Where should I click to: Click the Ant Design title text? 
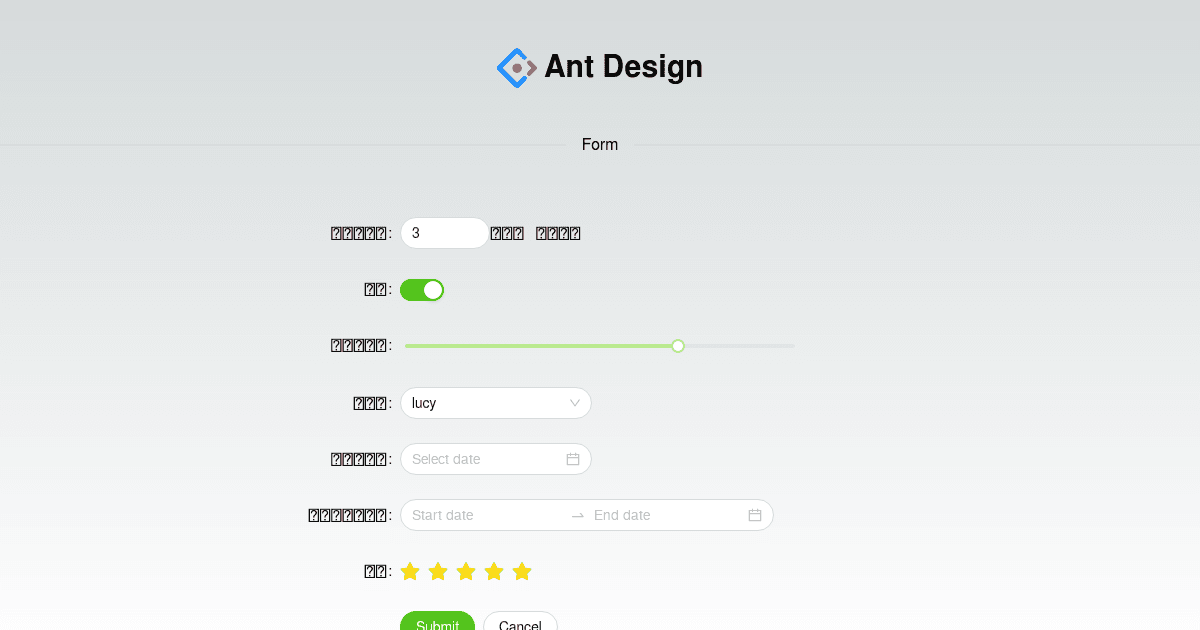pos(624,67)
